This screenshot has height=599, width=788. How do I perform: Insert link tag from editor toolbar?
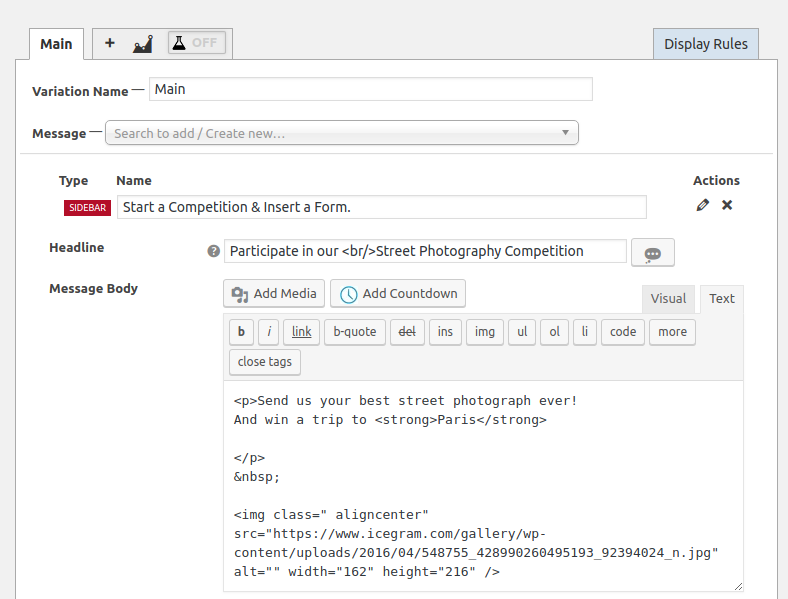coord(302,332)
